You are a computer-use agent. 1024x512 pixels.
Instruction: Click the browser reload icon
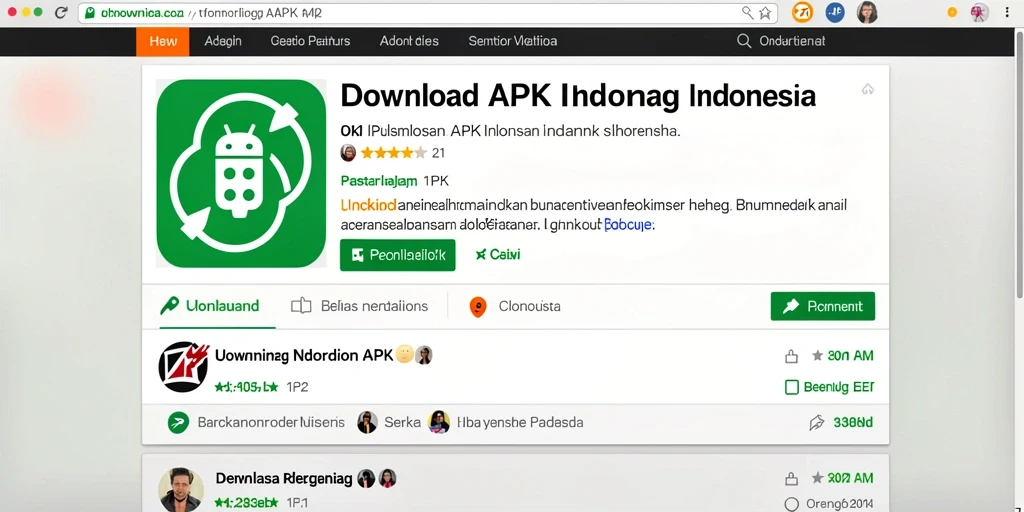click(x=61, y=12)
